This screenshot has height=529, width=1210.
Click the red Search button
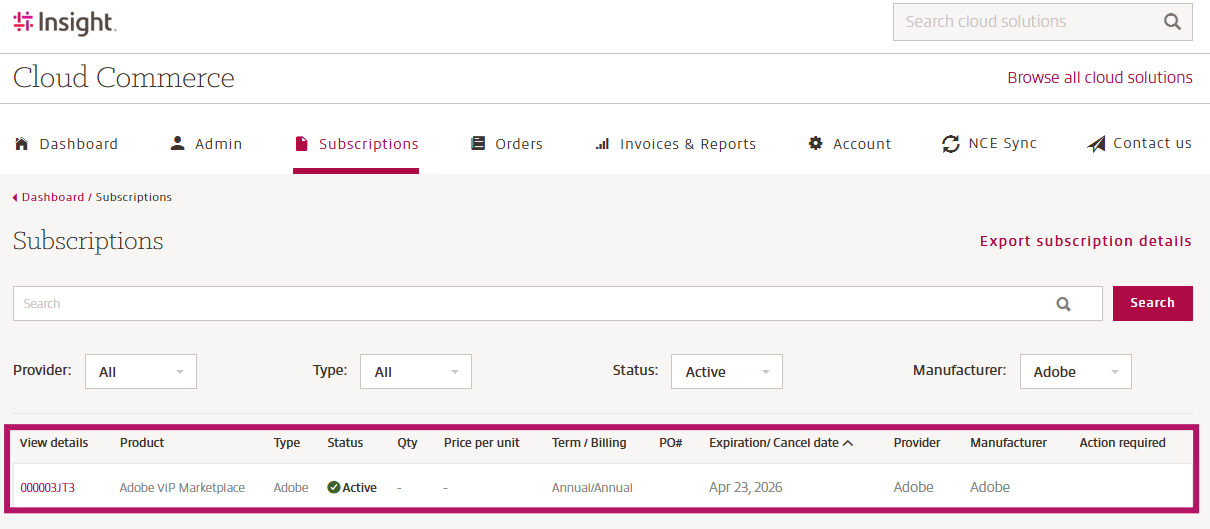coord(1152,303)
